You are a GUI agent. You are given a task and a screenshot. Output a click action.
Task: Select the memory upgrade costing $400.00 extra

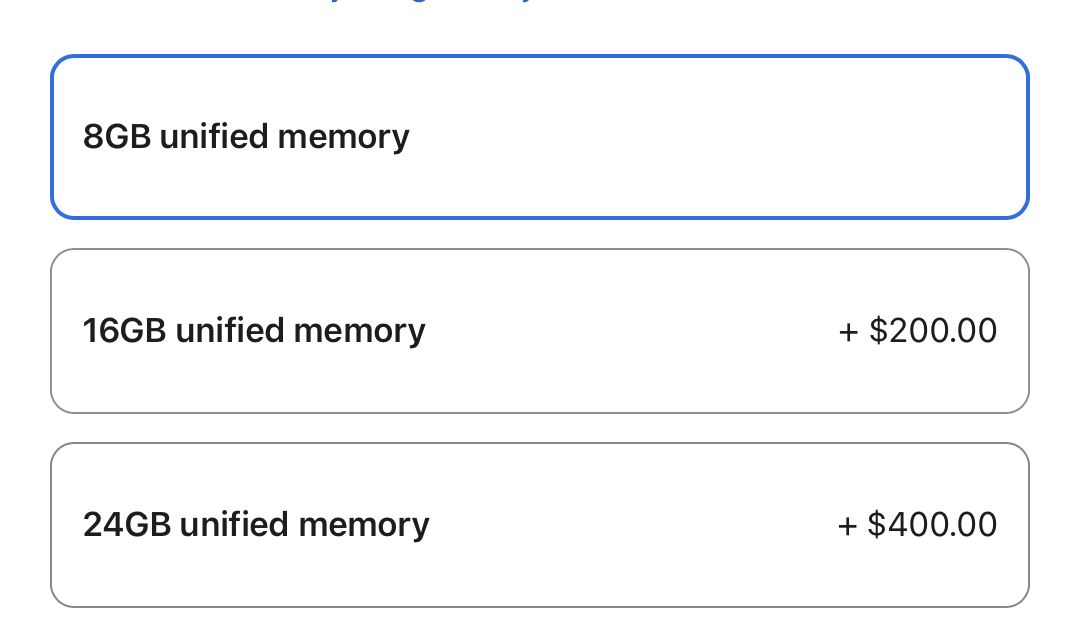click(x=539, y=524)
